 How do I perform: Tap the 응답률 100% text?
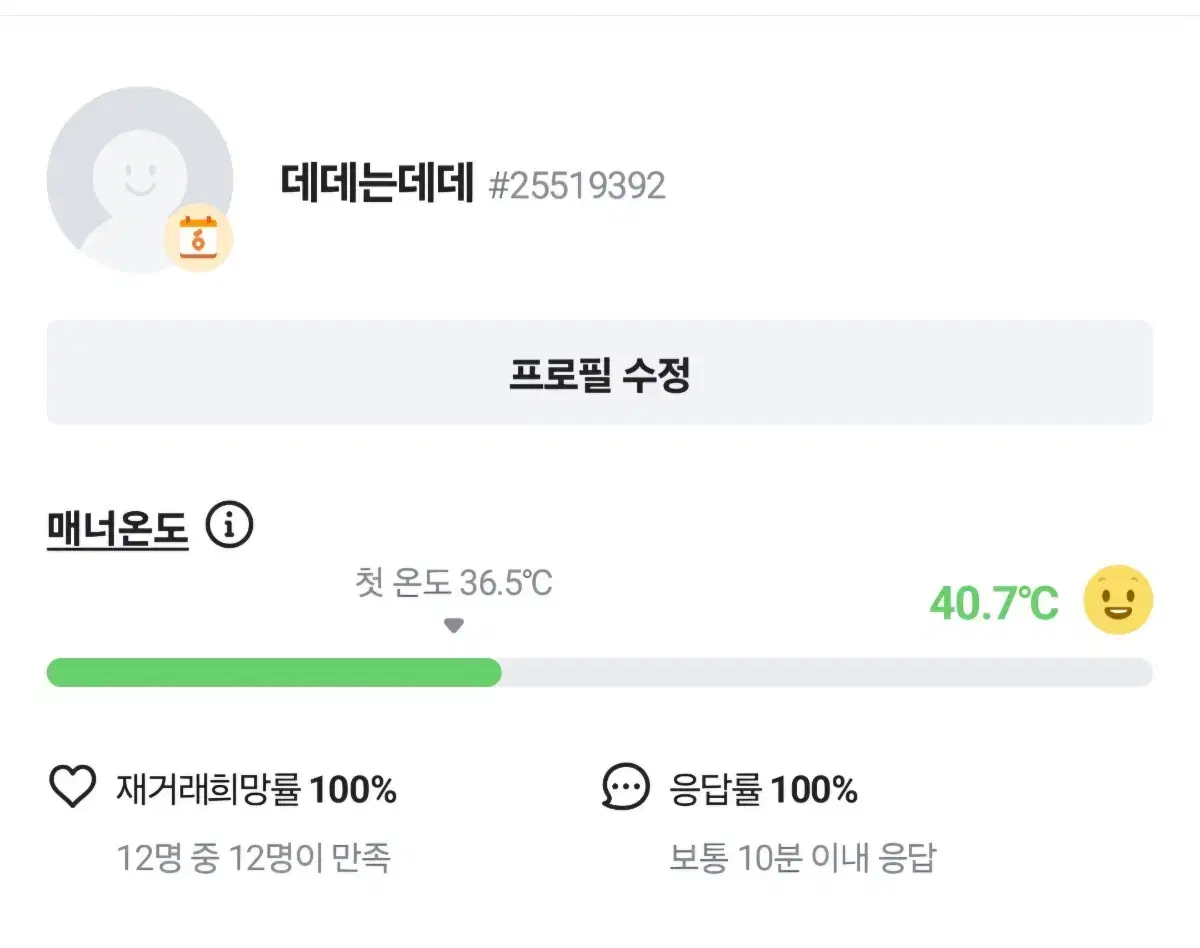pos(764,790)
